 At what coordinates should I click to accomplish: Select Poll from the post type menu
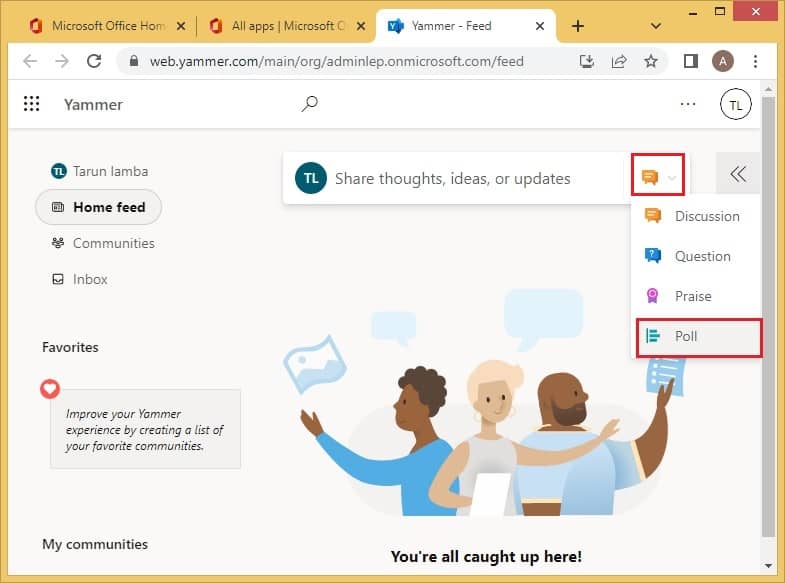click(x=699, y=337)
